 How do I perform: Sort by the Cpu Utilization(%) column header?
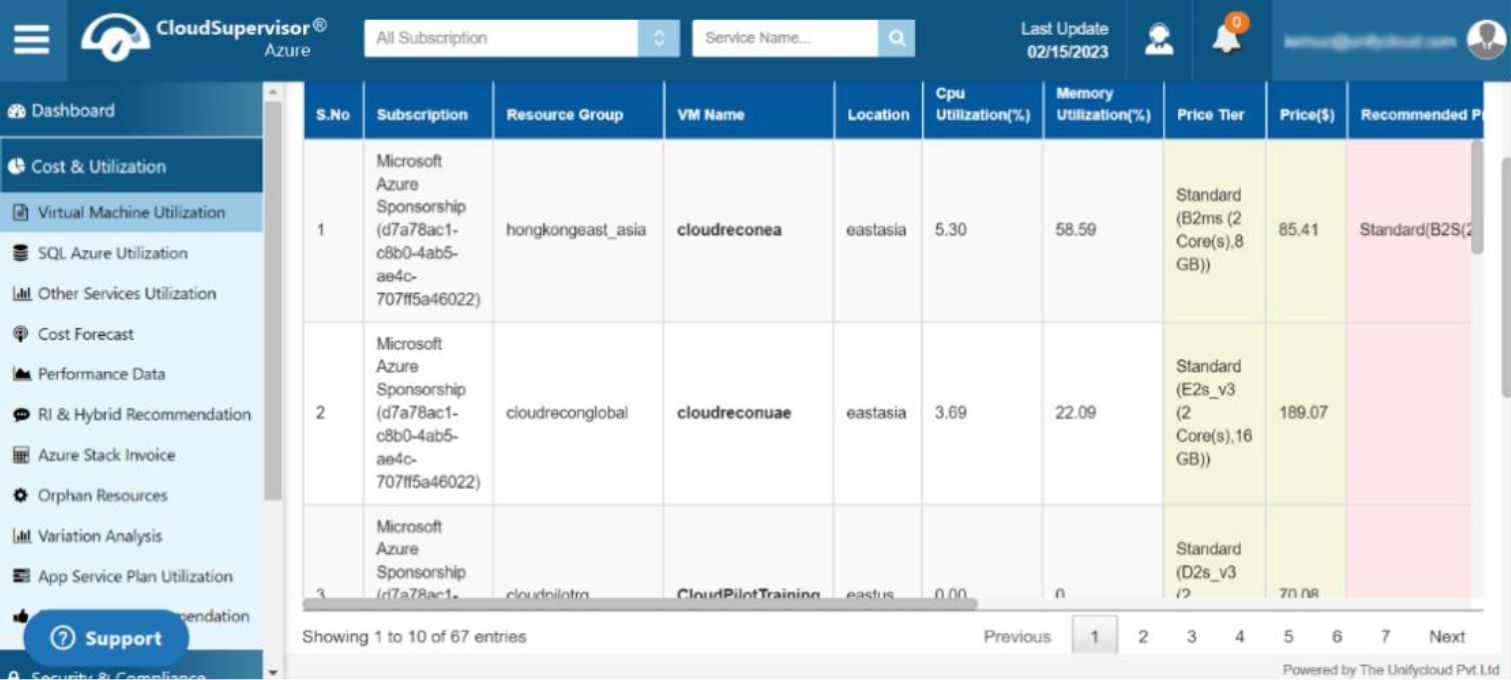click(982, 111)
